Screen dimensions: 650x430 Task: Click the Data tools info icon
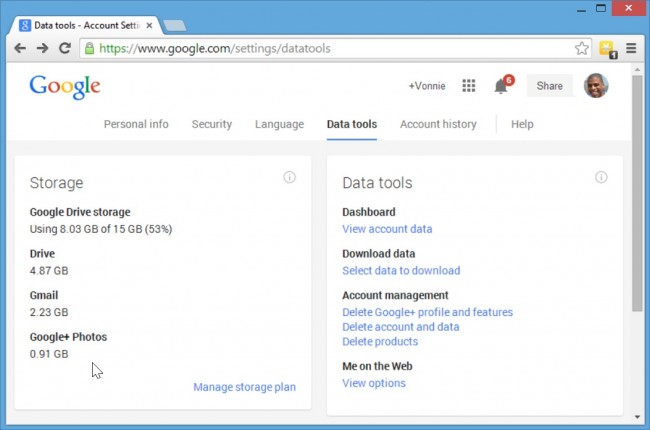(601, 177)
